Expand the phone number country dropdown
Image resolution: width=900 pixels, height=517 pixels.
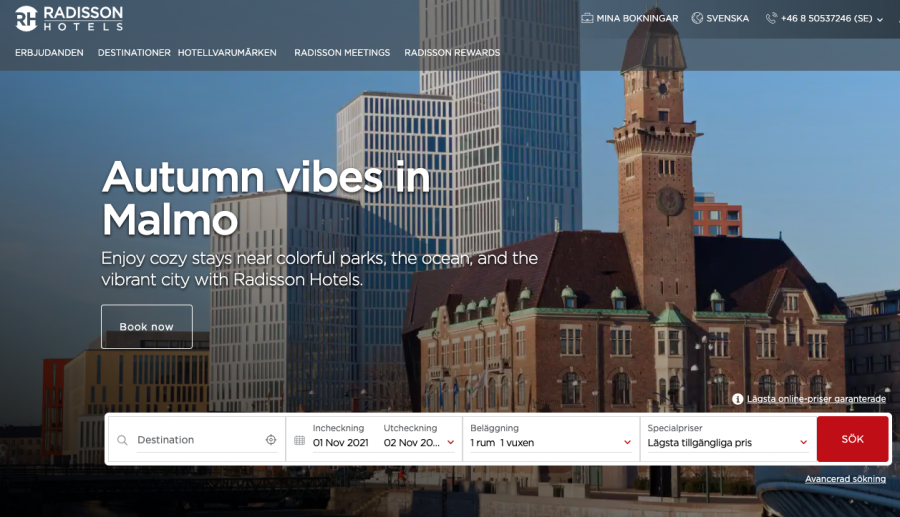coord(880,19)
